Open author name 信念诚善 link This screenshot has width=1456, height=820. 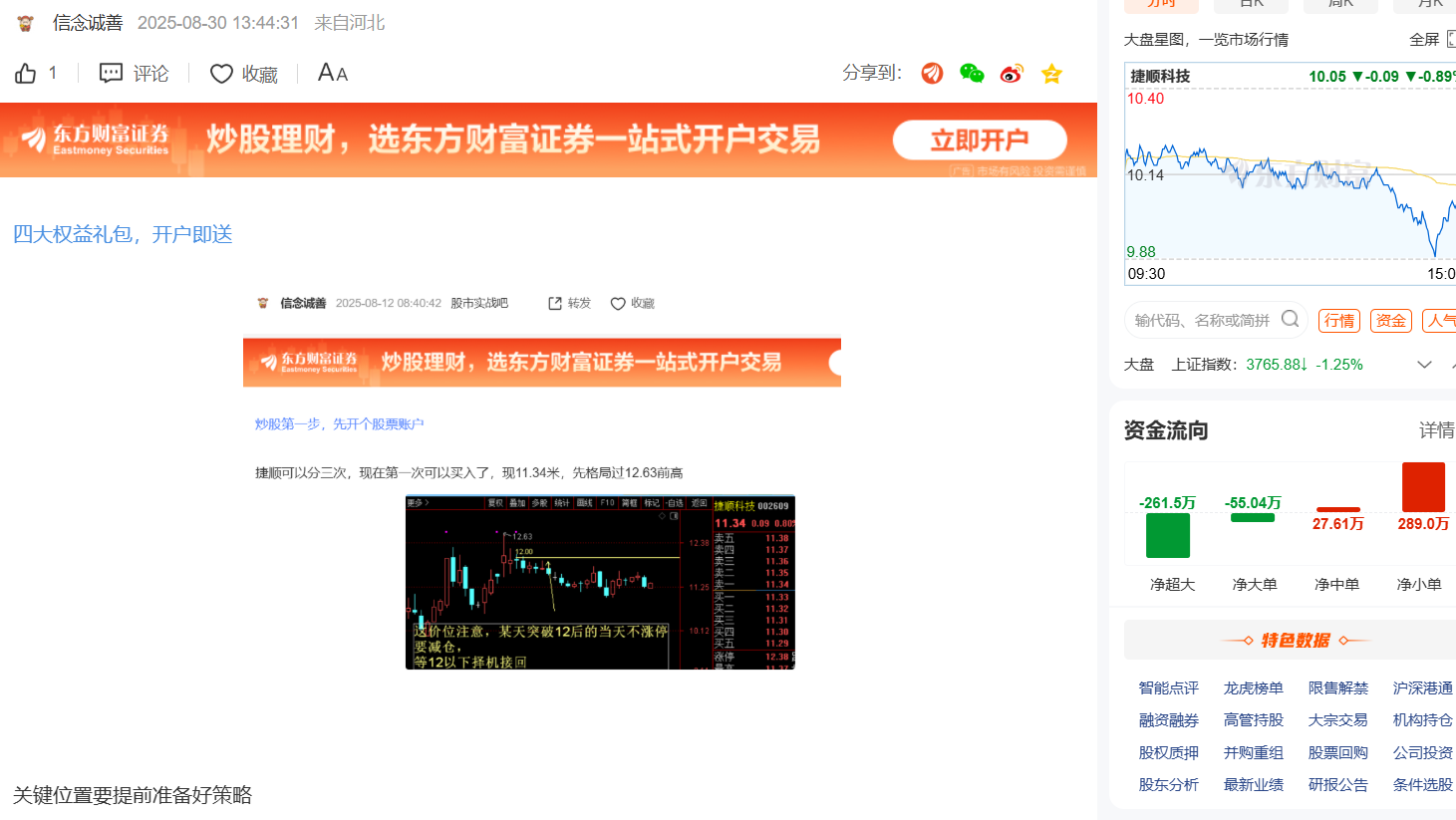click(88, 22)
